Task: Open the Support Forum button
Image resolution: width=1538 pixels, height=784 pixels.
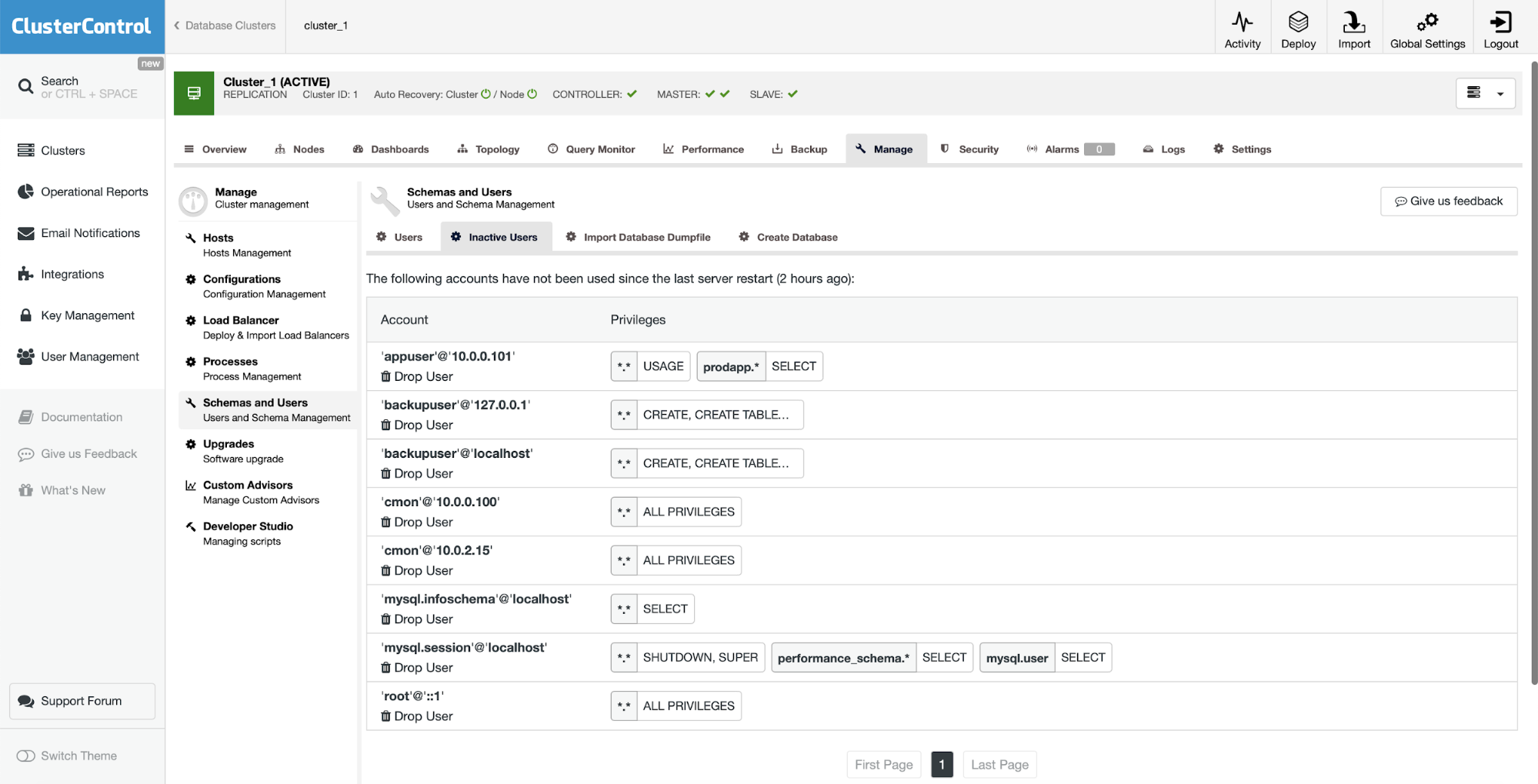Action: [x=82, y=701]
